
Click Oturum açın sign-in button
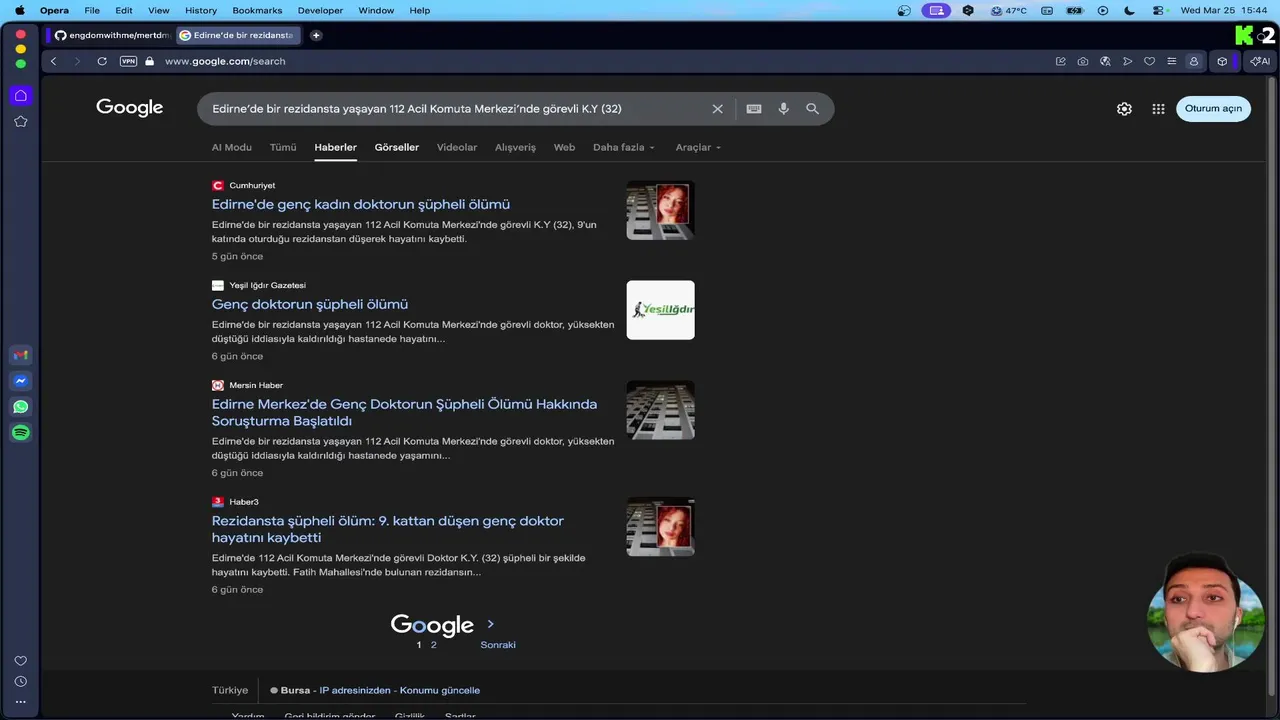1213,109
